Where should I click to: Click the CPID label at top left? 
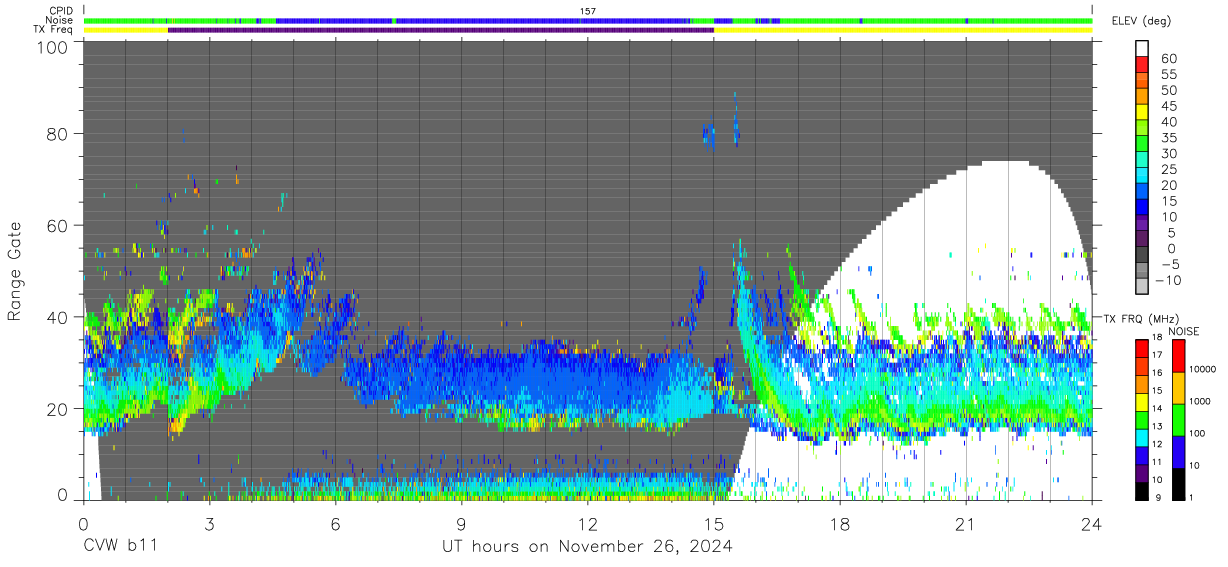pyautogui.click(x=61, y=11)
